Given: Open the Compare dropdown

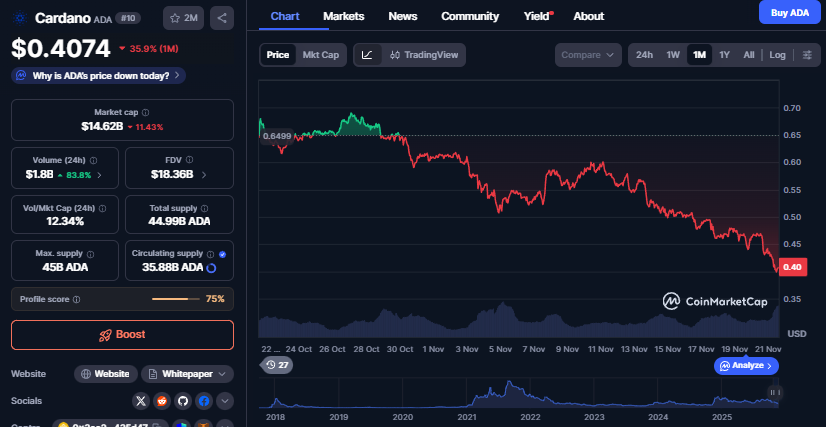Looking at the screenshot, I should pos(588,55).
